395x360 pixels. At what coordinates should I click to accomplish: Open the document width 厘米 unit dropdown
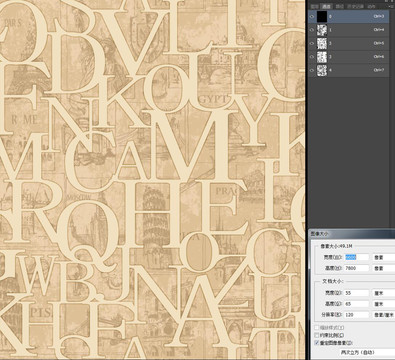384,293
